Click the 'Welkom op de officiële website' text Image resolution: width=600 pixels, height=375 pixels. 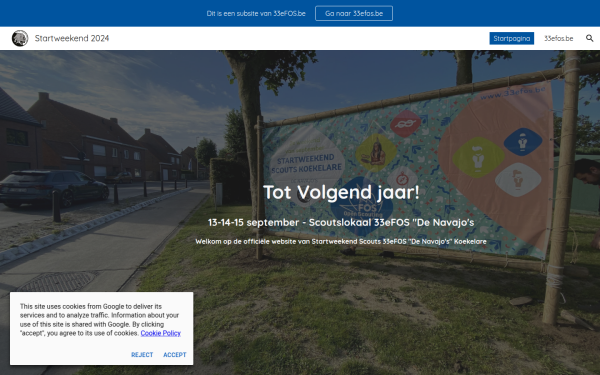point(341,241)
